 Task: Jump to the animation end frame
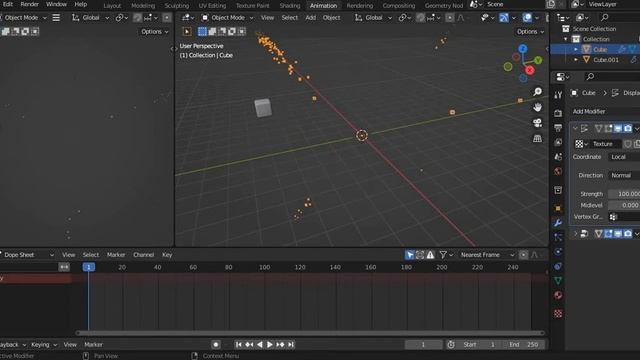point(291,344)
